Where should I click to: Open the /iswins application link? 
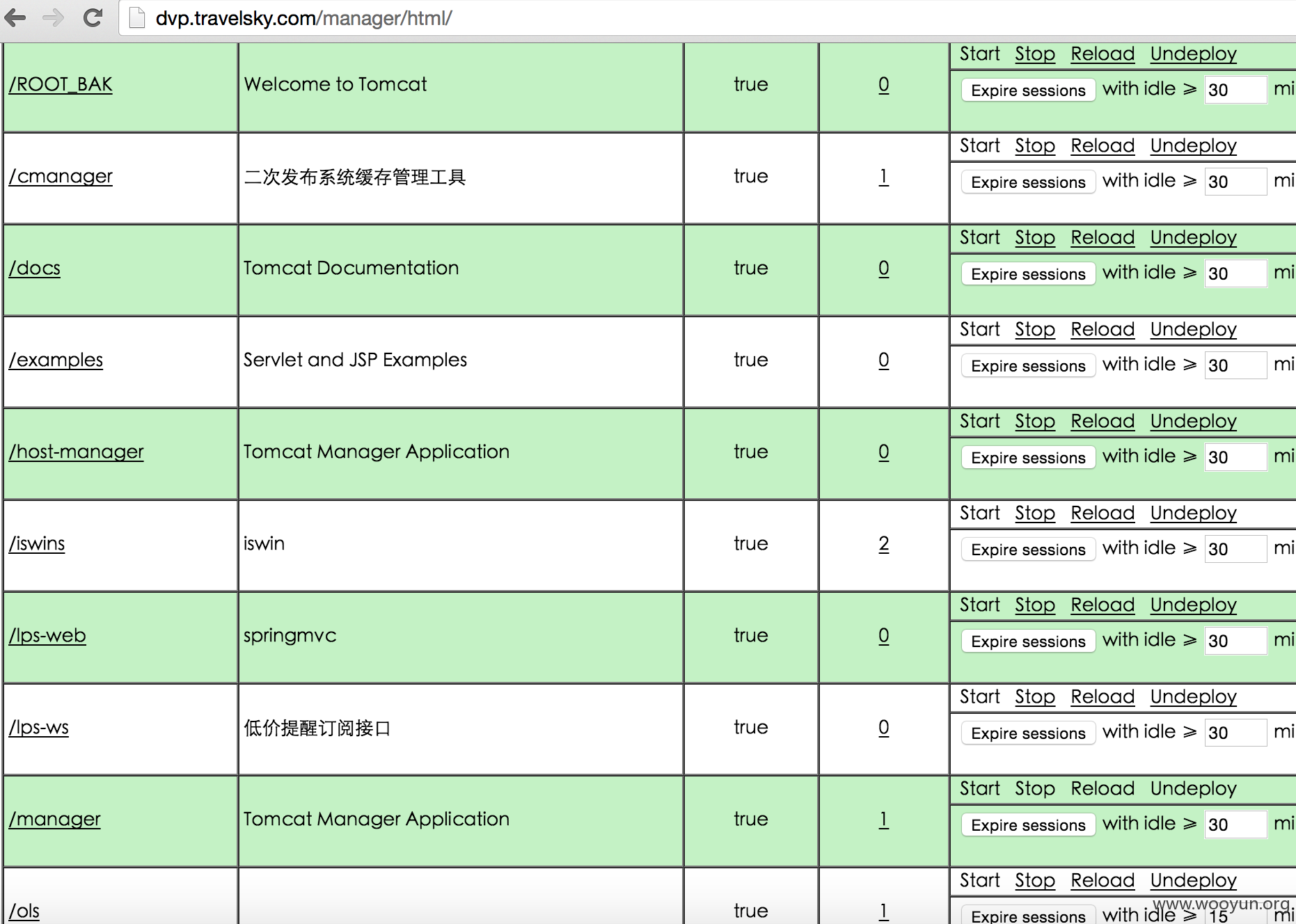pyautogui.click(x=37, y=543)
